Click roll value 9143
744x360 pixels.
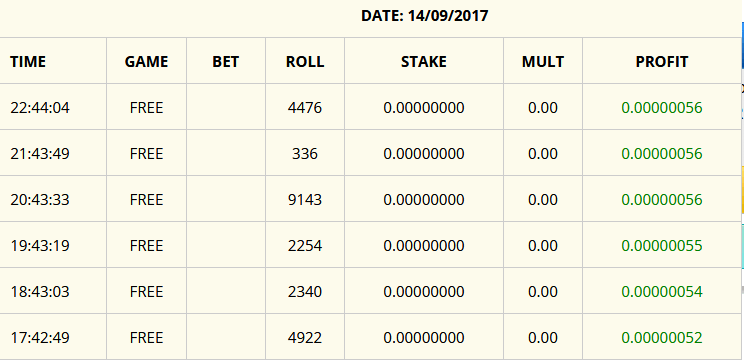[305, 200]
